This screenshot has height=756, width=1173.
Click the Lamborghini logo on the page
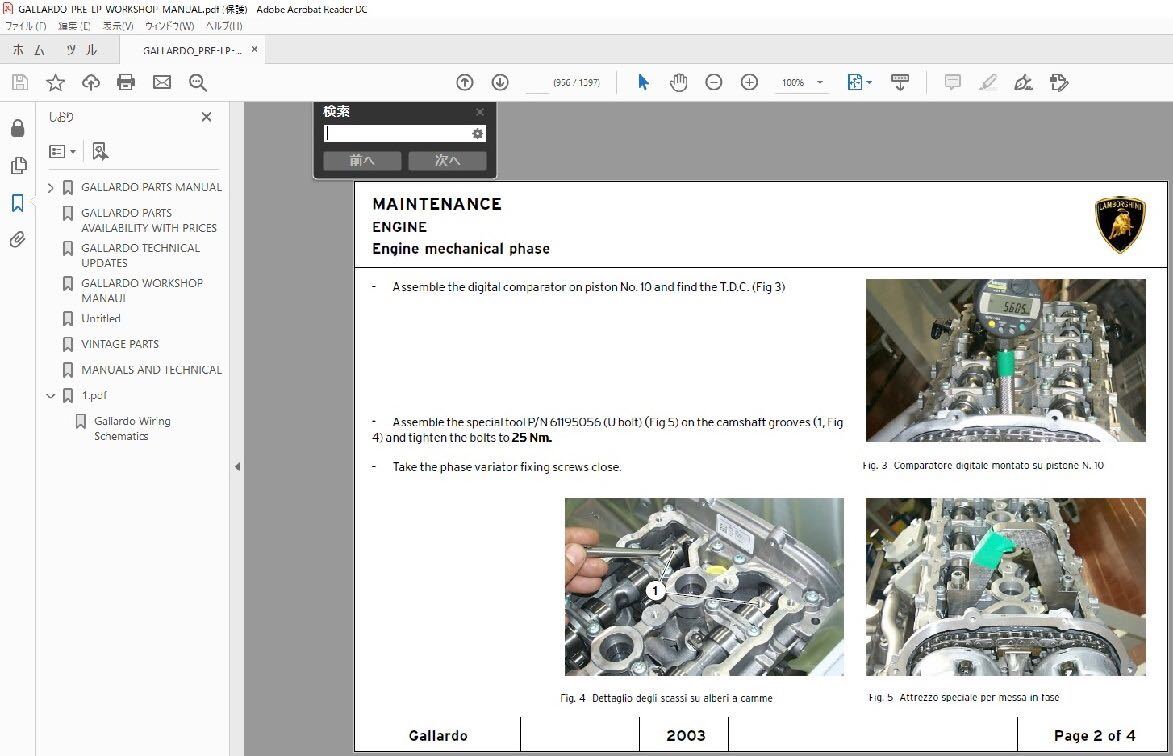(x=1120, y=224)
